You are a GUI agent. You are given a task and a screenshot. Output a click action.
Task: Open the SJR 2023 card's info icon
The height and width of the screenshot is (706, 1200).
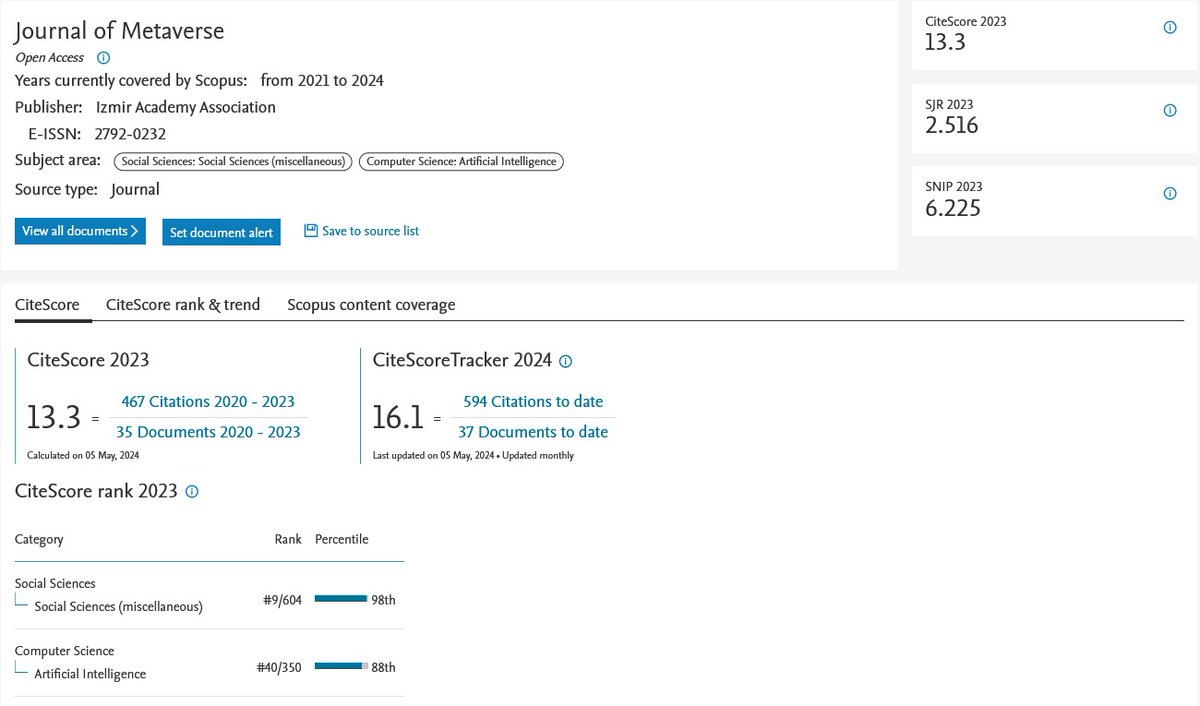click(x=1170, y=111)
